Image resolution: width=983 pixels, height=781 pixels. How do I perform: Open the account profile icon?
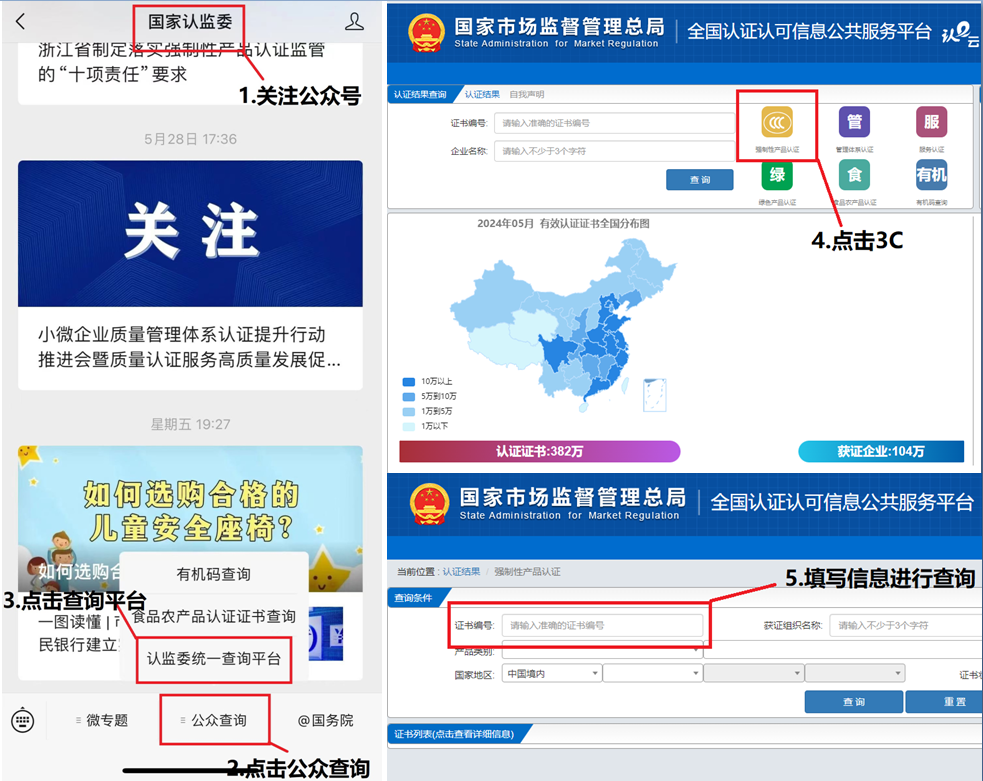pyautogui.click(x=354, y=21)
